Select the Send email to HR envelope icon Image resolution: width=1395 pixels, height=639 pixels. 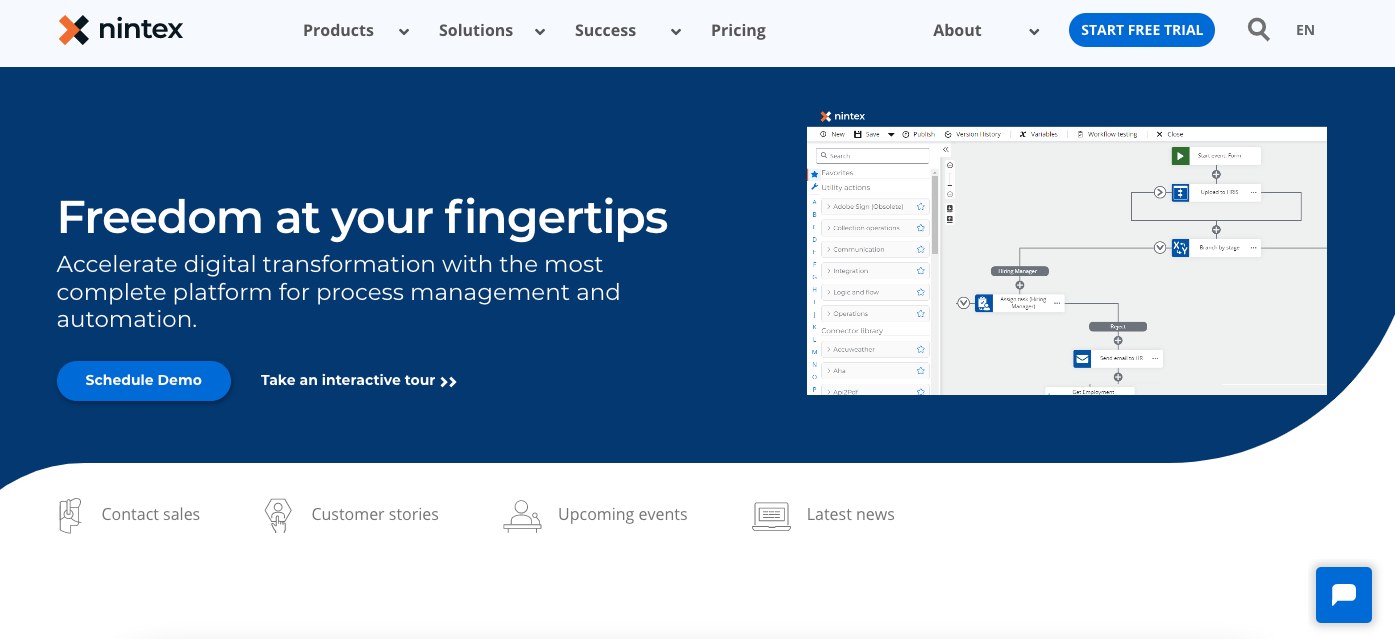click(1082, 358)
